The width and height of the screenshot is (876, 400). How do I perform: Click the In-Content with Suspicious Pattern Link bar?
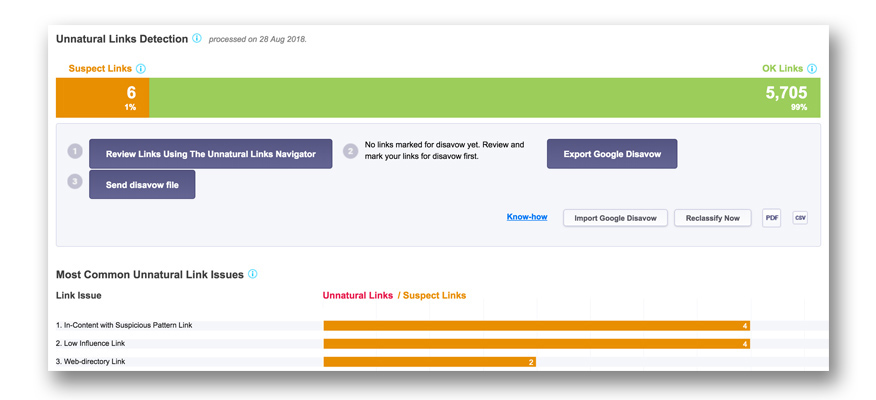(536, 326)
